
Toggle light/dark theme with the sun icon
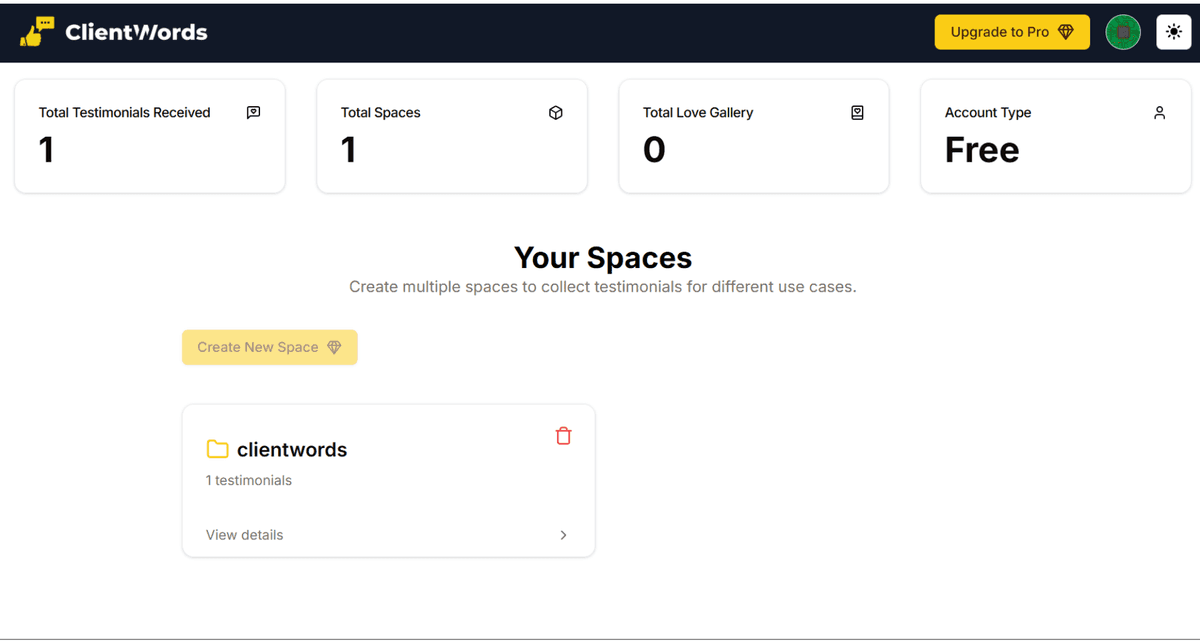click(1173, 31)
